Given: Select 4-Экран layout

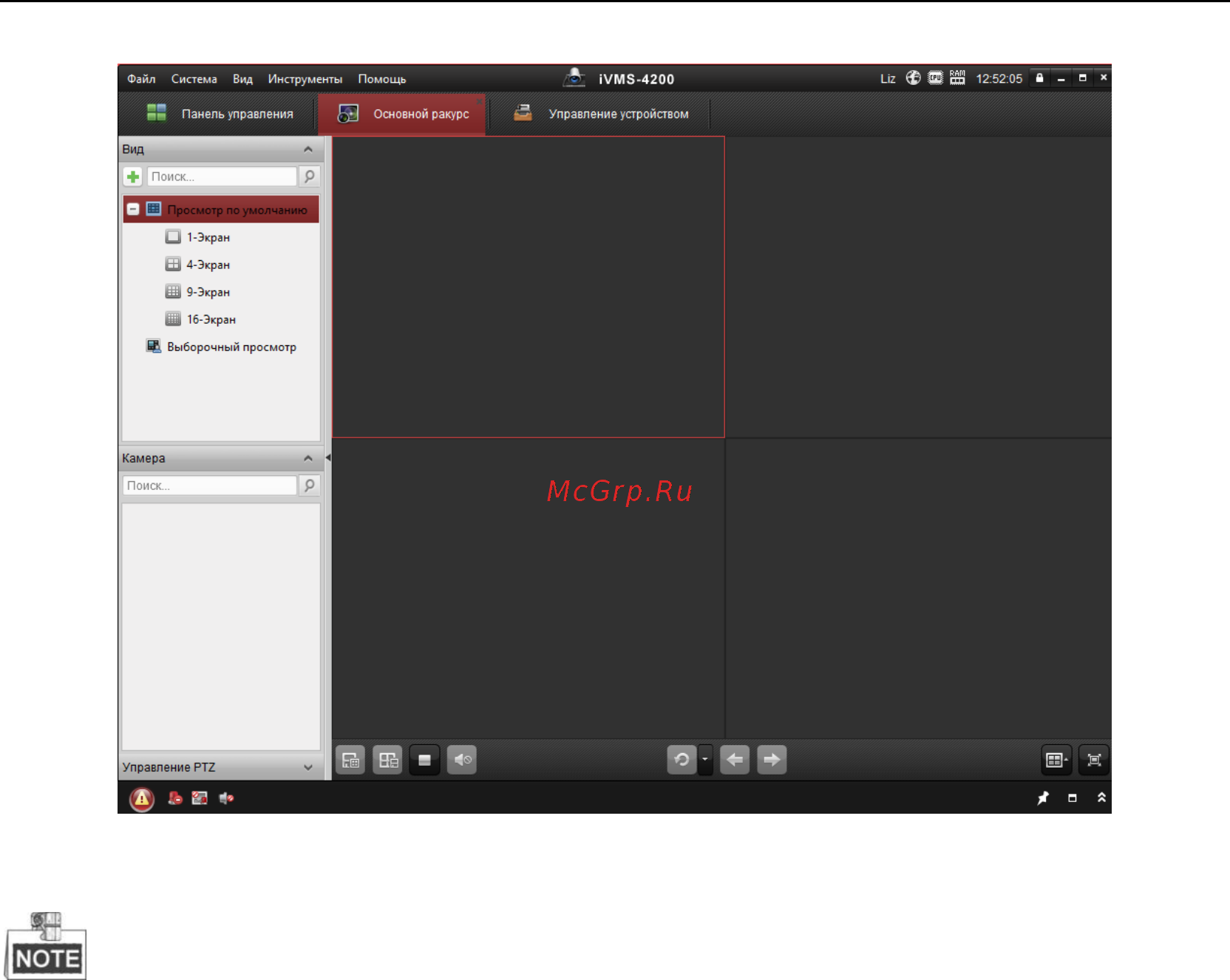Looking at the screenshot, I should (x=197, y=265).
